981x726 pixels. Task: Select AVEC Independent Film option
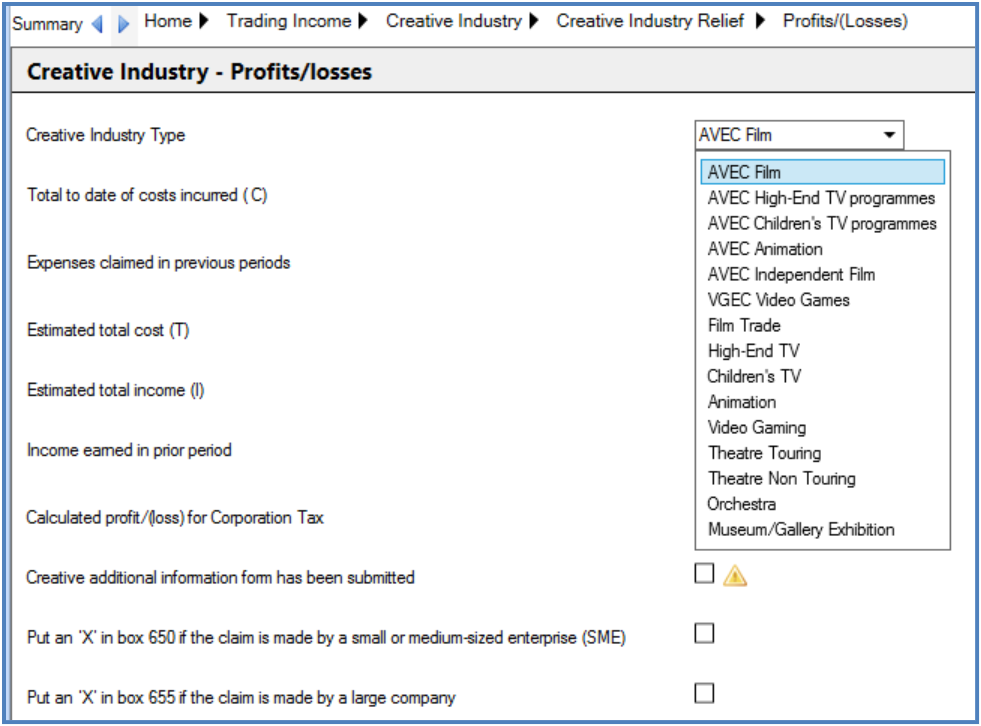[791, 275]
